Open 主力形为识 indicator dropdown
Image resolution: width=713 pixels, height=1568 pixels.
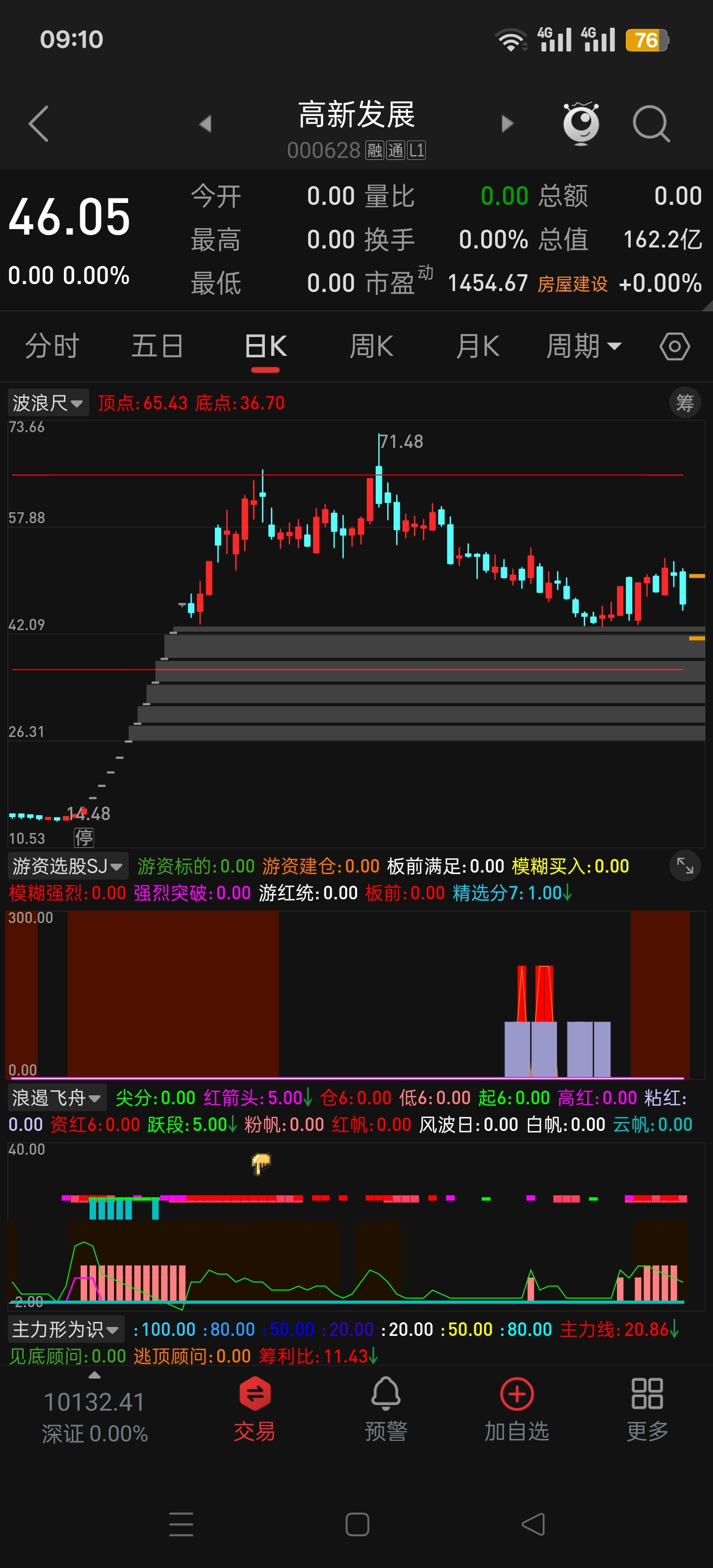pyautogui.click(x=66, y=1329)
